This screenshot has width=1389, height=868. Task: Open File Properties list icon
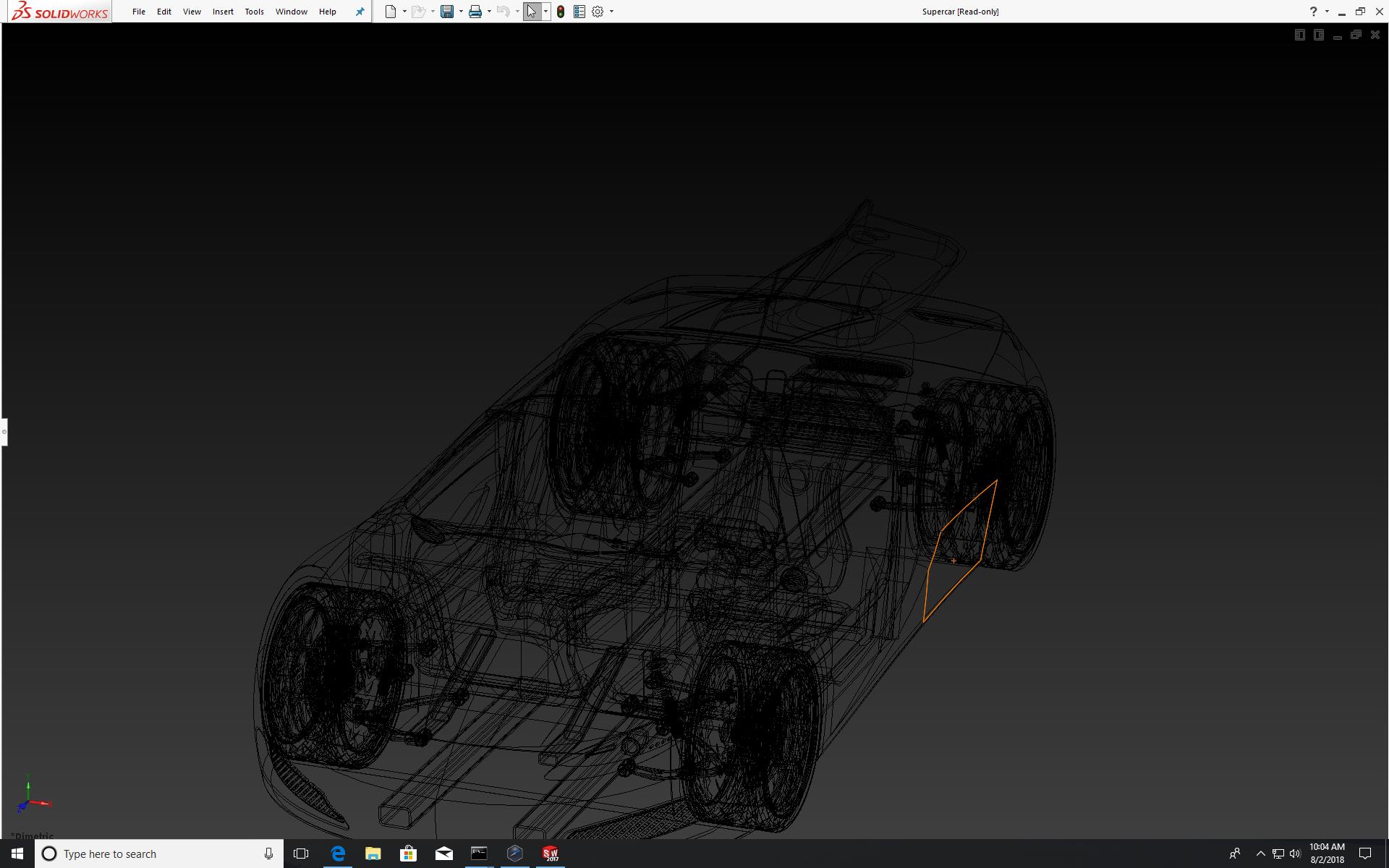(x=579, y=12)
